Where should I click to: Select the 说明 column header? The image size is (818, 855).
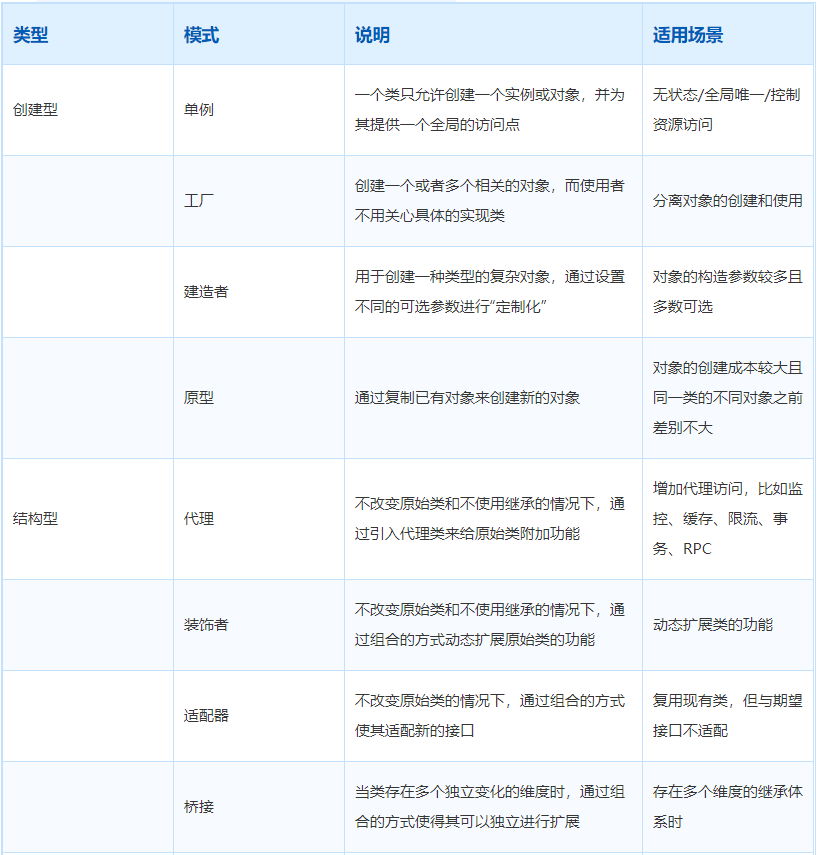[372, 36]
